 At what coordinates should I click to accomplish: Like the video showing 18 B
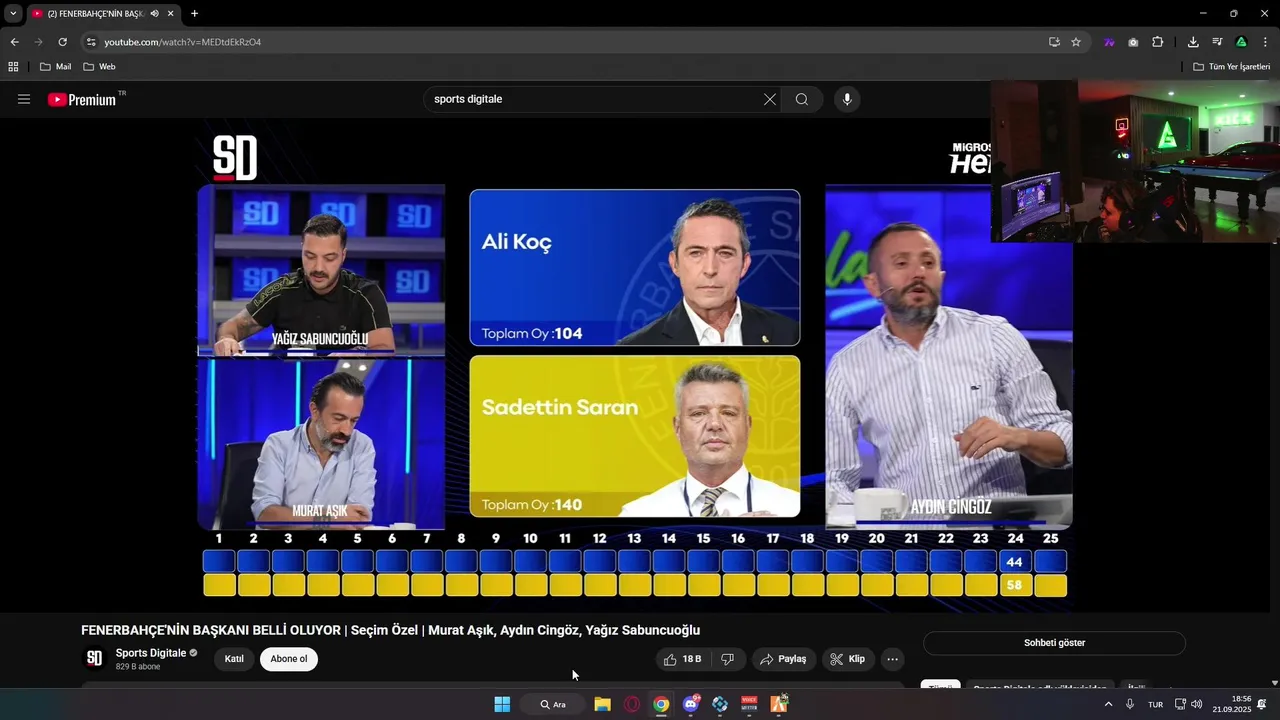pos(683,659)
